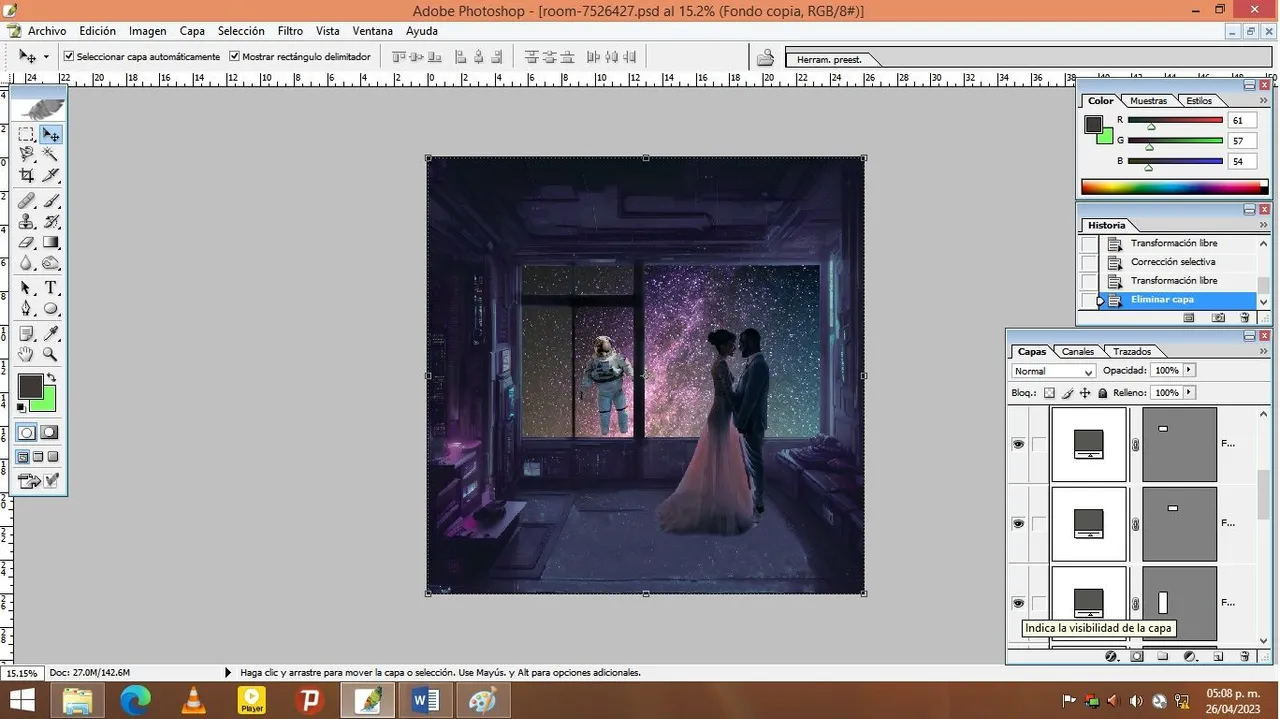Select the Gradient tool
The image size is (1280, 719).
click(x=51, y=242)
